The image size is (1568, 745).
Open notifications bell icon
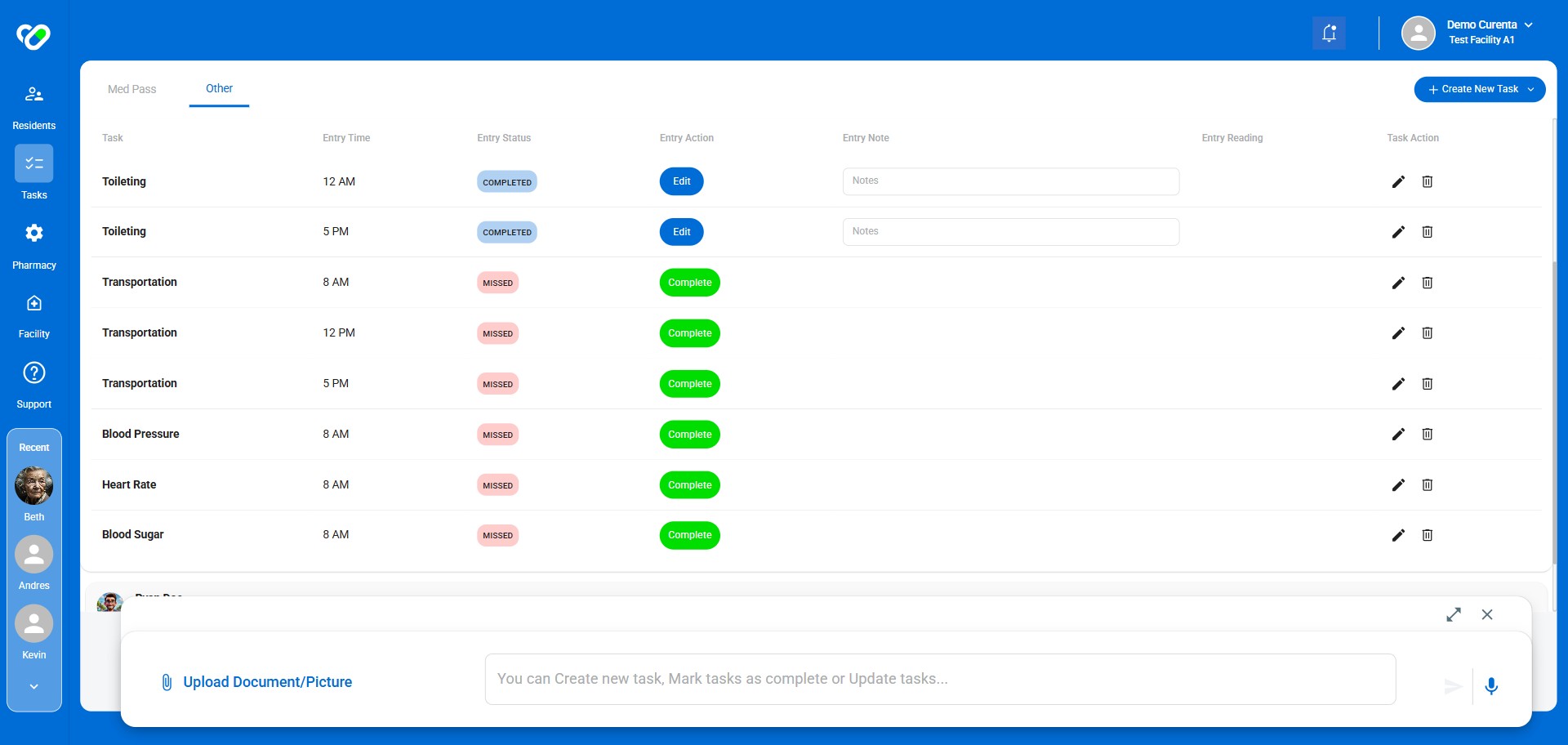coord(1329,33)
